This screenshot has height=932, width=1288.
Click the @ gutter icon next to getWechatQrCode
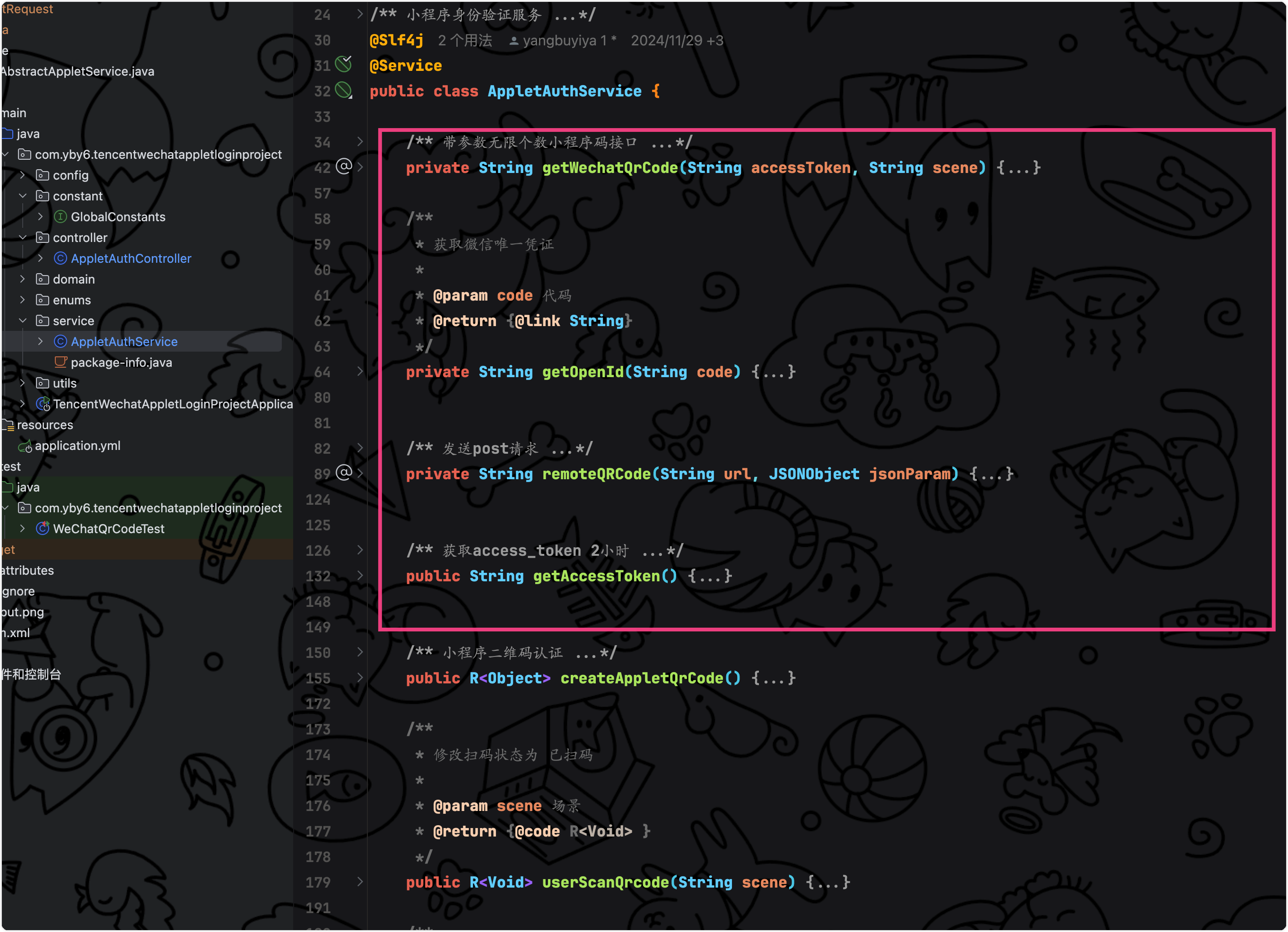pyautogui.click(x=344, y=166)
